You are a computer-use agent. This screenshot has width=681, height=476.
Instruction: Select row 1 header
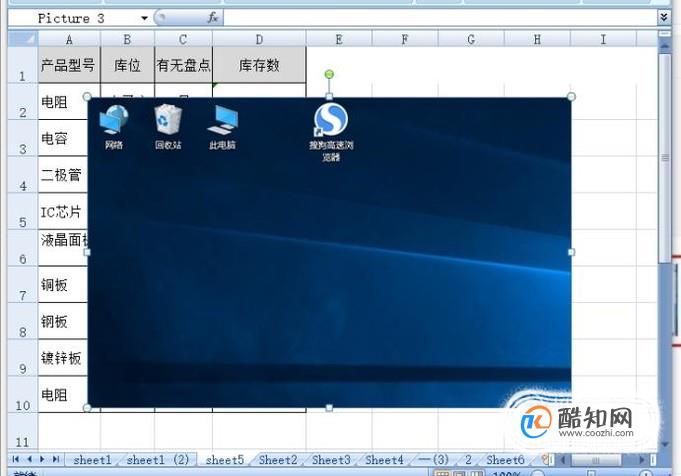coord(23,65)
